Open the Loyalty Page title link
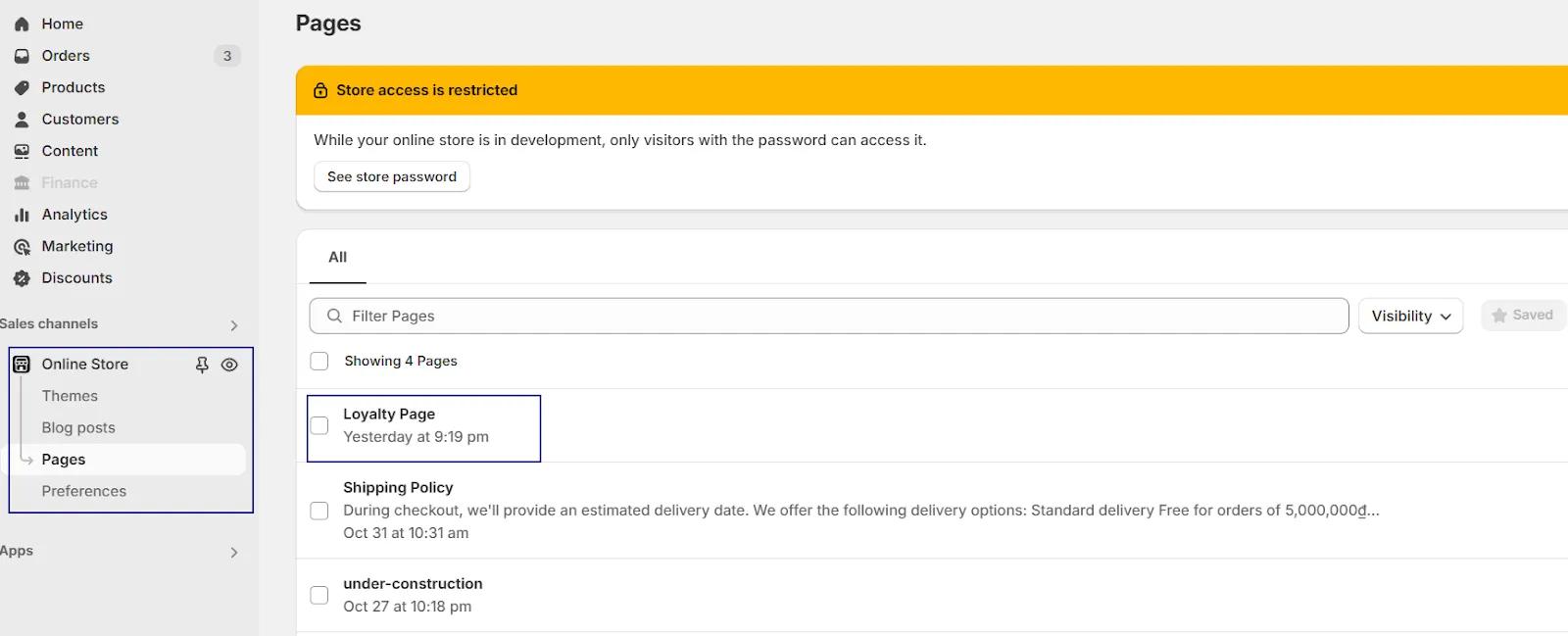 [x=389, y=414]
